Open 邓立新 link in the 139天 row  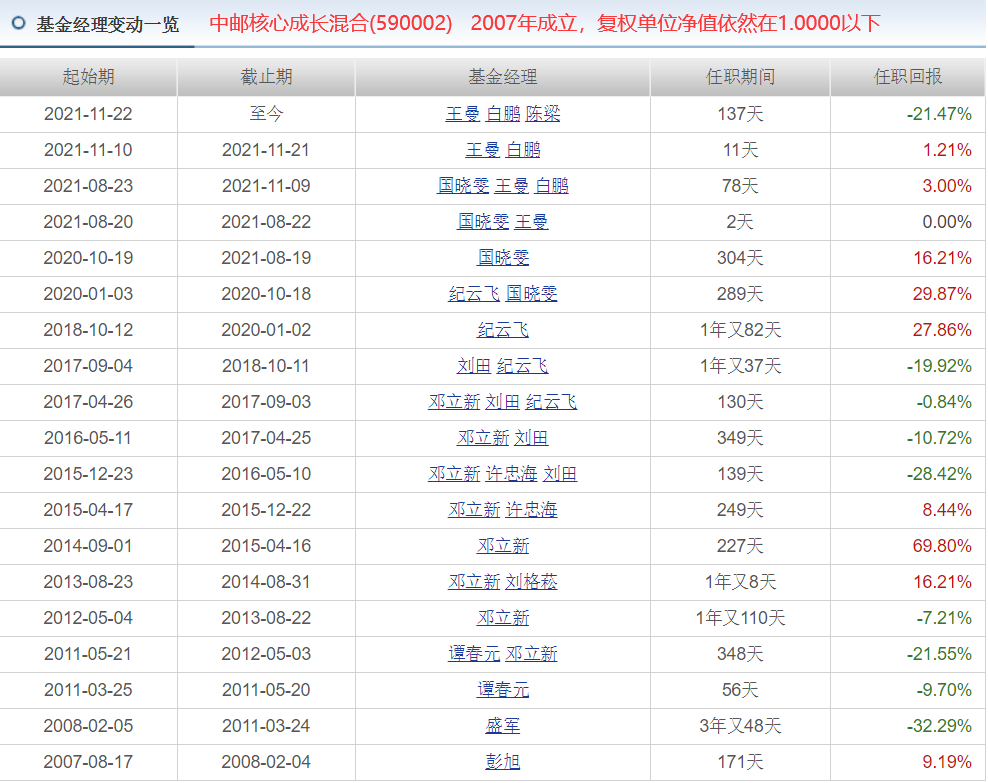click(x=454, y=474)
